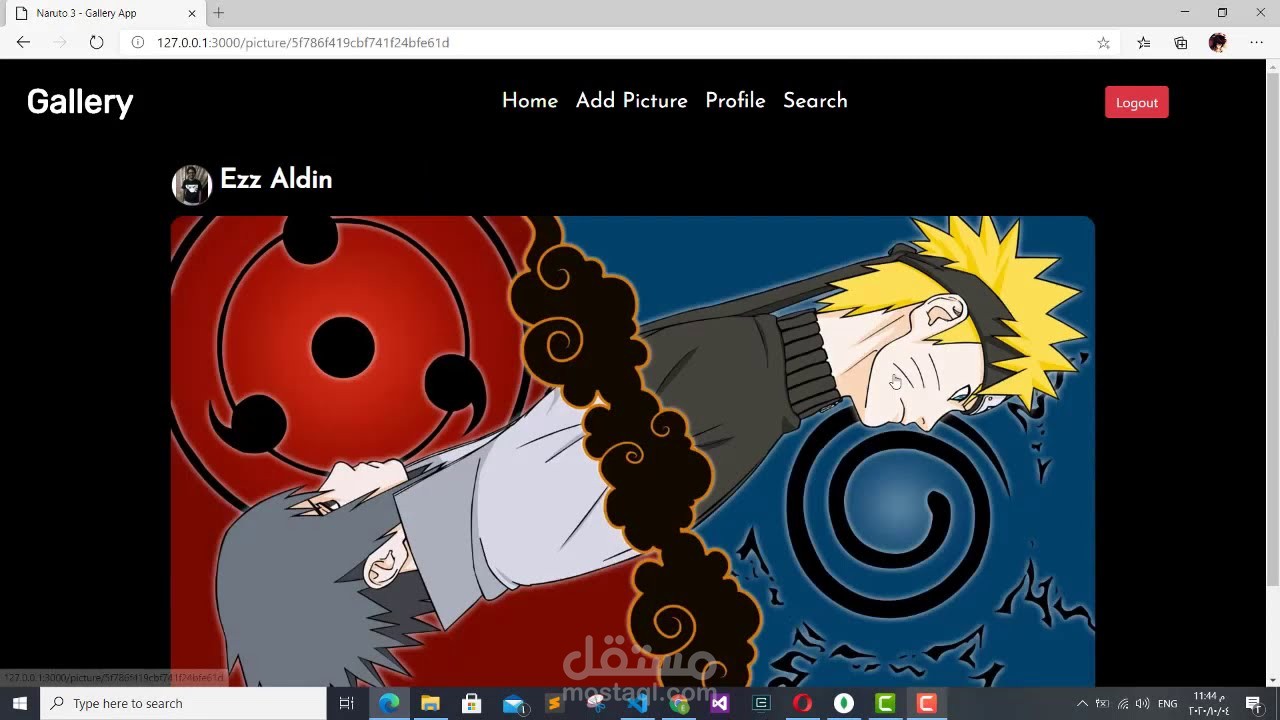Open the Add Picture page

pyautogui.click(x=632, y=101)
